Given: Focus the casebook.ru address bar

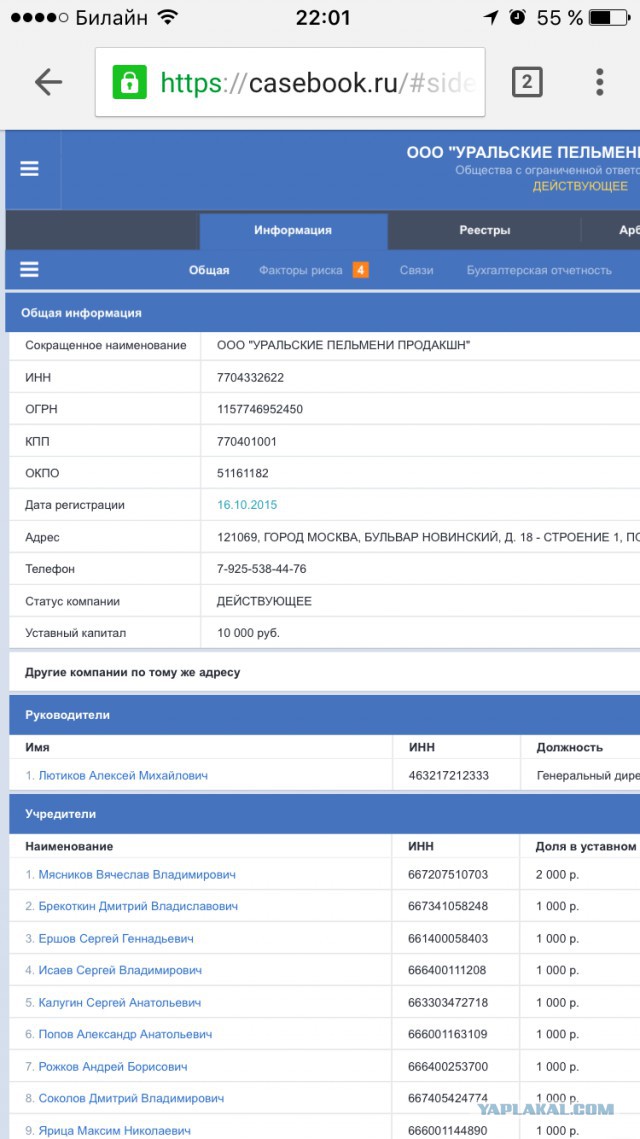Looking at the screenshot, I should pos(290,82).
